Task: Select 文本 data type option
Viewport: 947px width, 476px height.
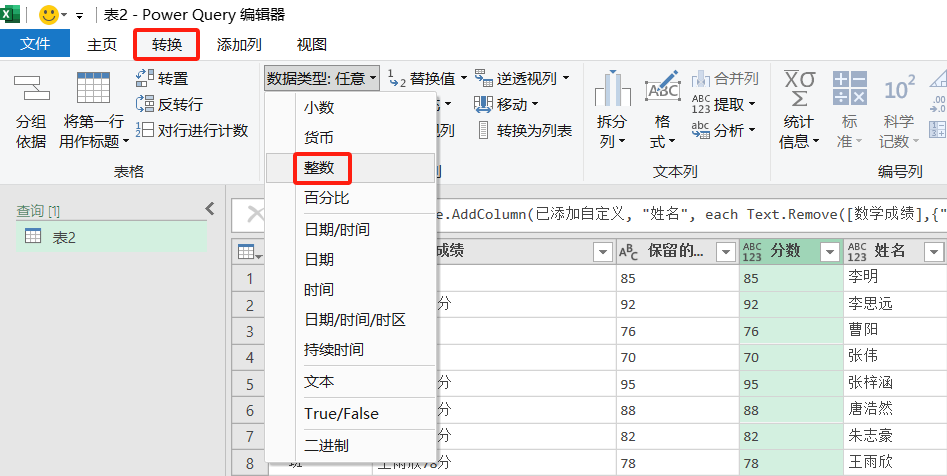Action: click(350, 382)
